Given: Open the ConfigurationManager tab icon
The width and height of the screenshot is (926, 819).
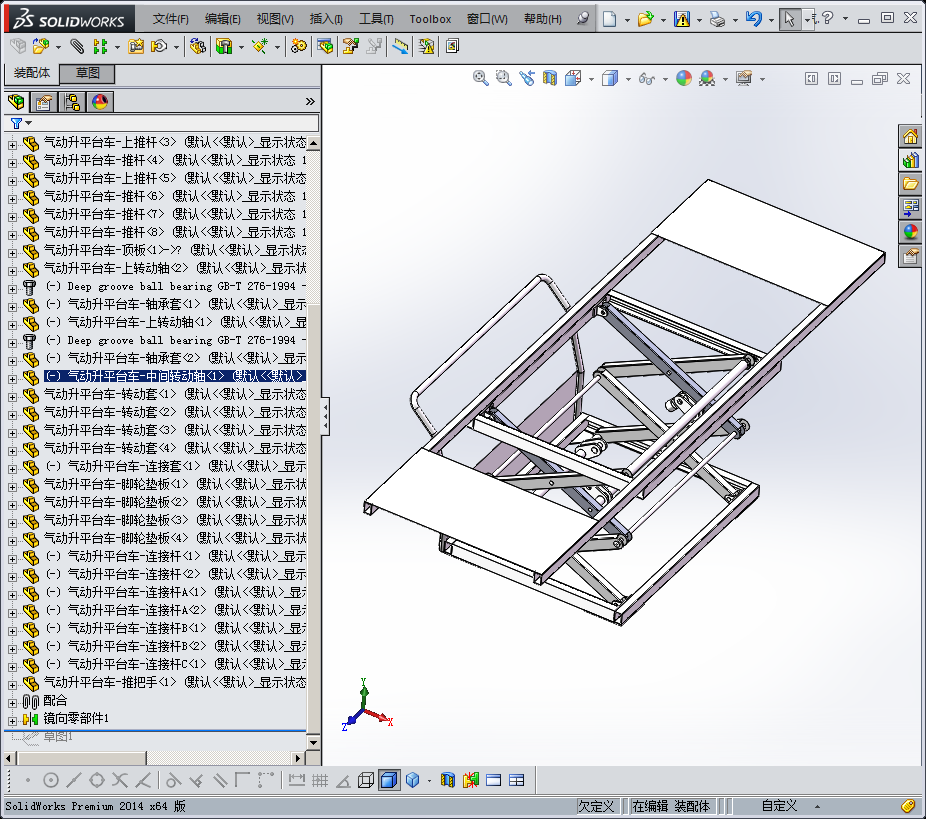Looking at the screenshot, I should tap(72, 102).
